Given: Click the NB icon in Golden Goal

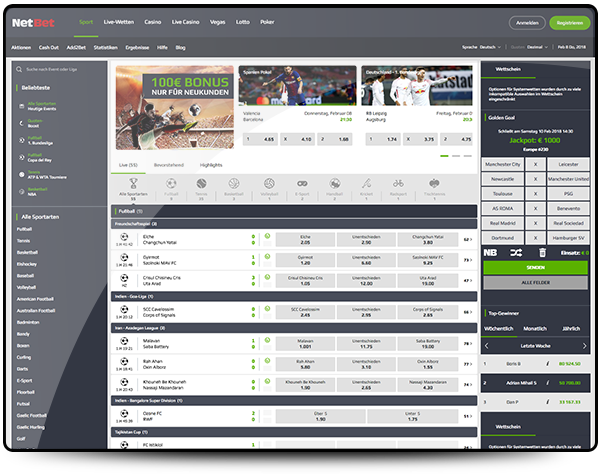Looking at the screenshot, I should tap(490, 253).
